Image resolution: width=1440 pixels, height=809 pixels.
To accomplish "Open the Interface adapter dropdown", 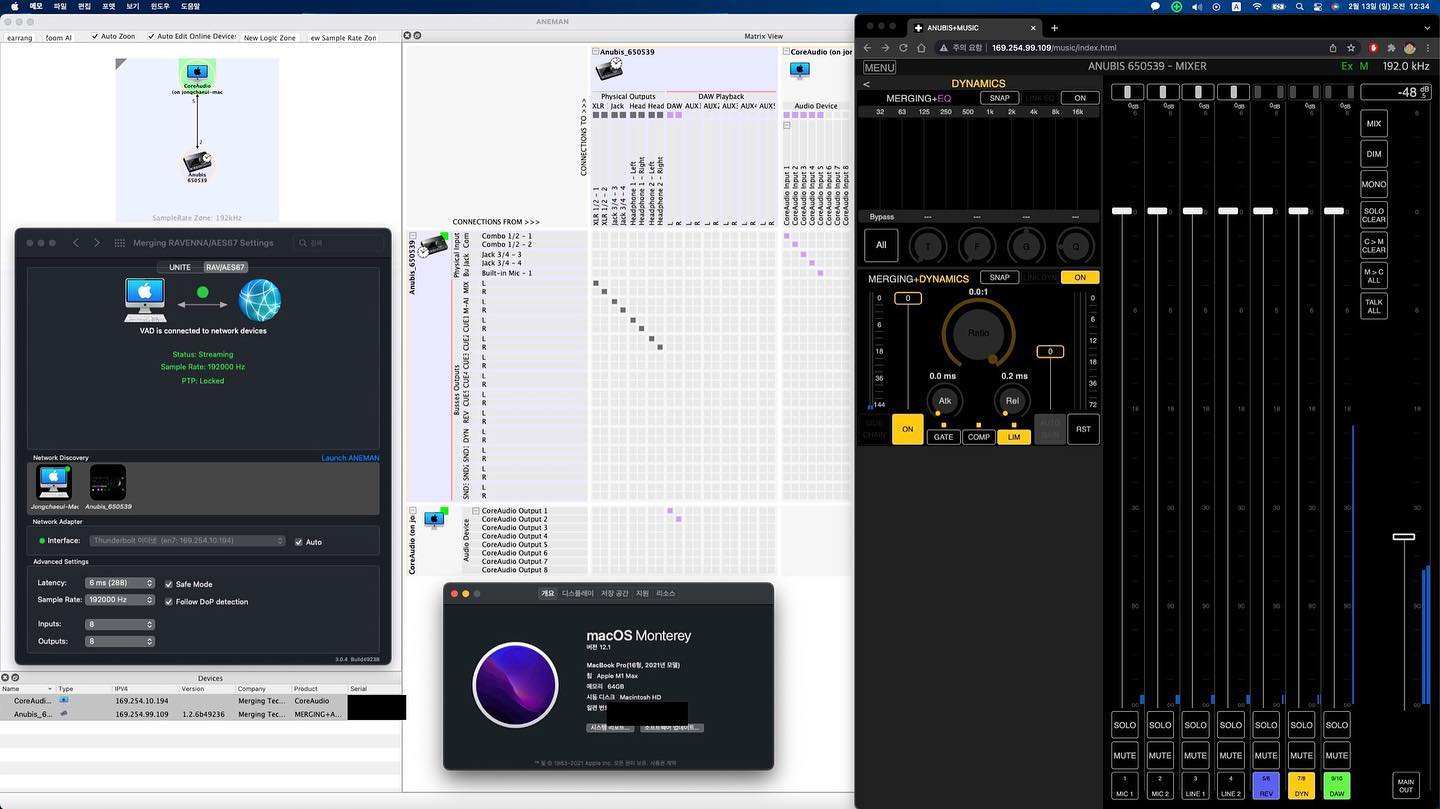I will 188,541.
